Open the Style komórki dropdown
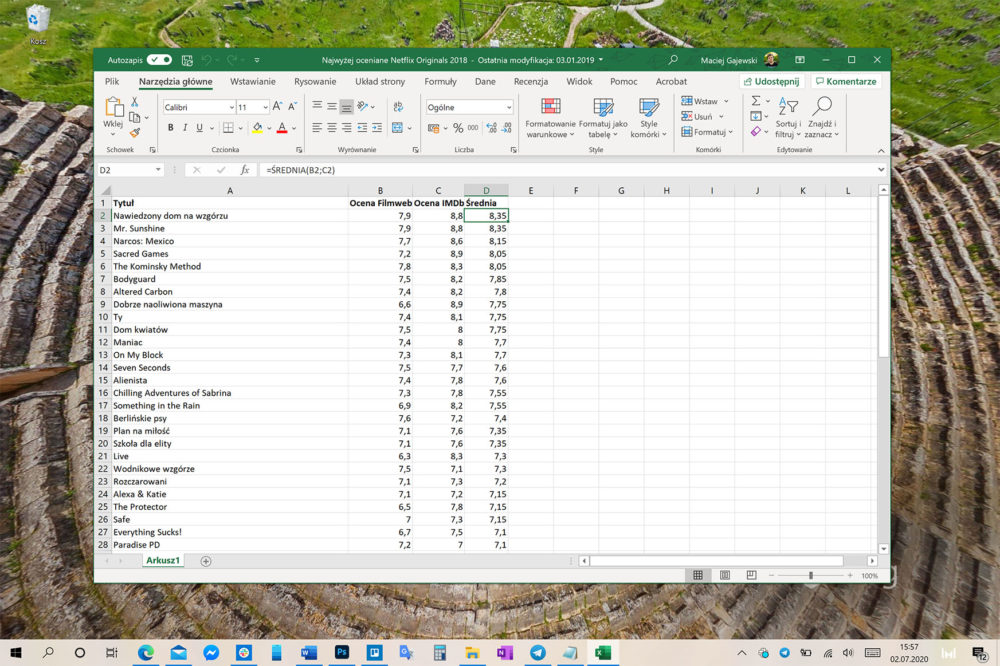1000x666 pixels. [649, 117]
